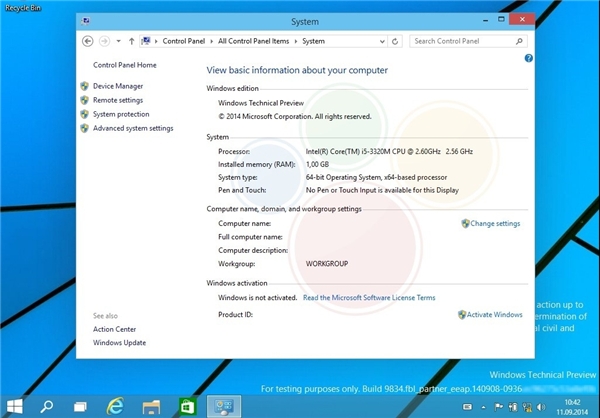Click the search magnifier icon
Screen dimensions: 600x418
pyautogui.click(x=519, y=41)
